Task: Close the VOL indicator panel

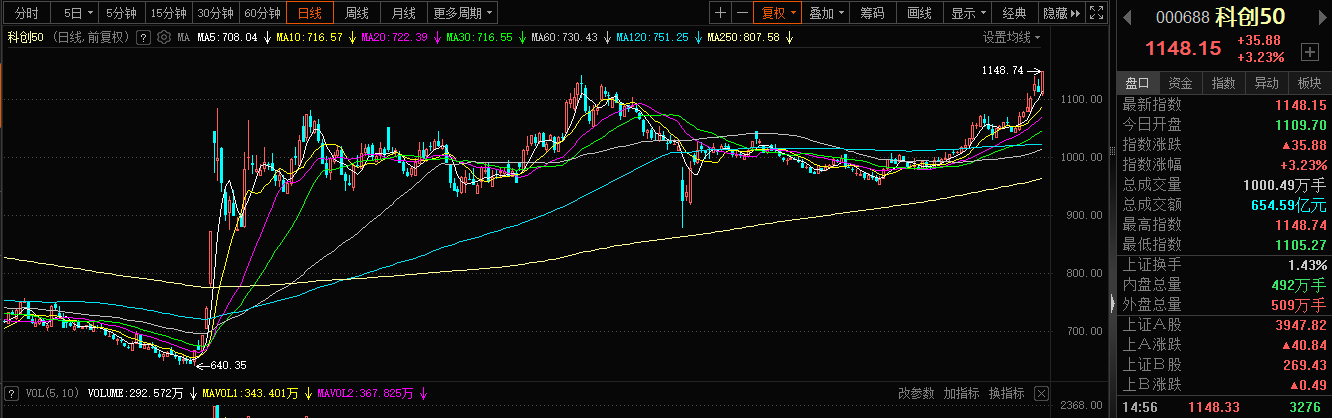Action: tap(1042, 393)
